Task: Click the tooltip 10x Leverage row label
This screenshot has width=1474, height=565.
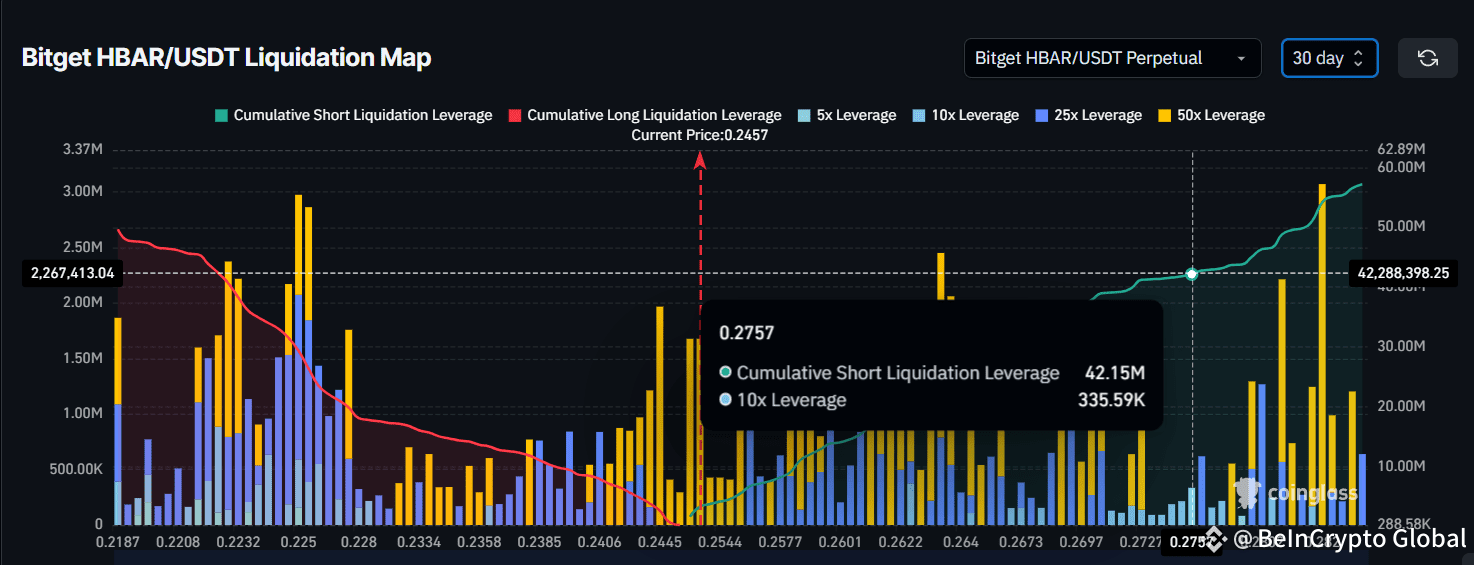Action: 791,400
